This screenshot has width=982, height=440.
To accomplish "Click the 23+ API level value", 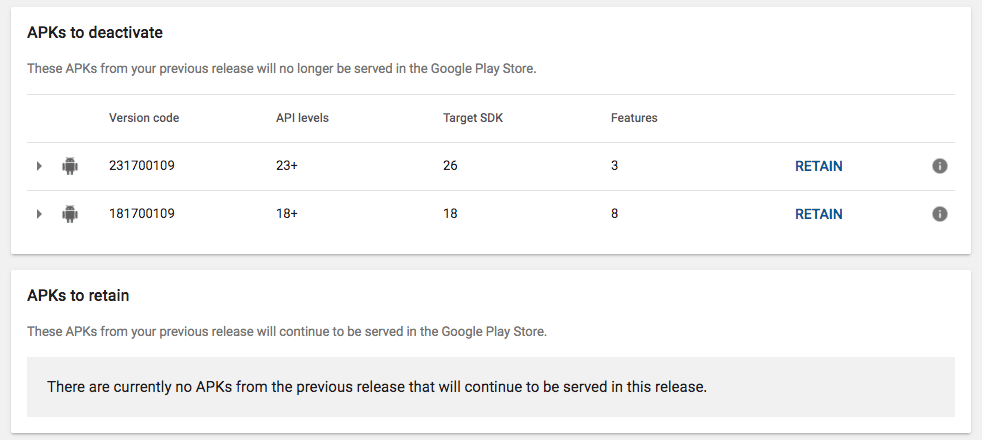I will [x=287, y=166].
